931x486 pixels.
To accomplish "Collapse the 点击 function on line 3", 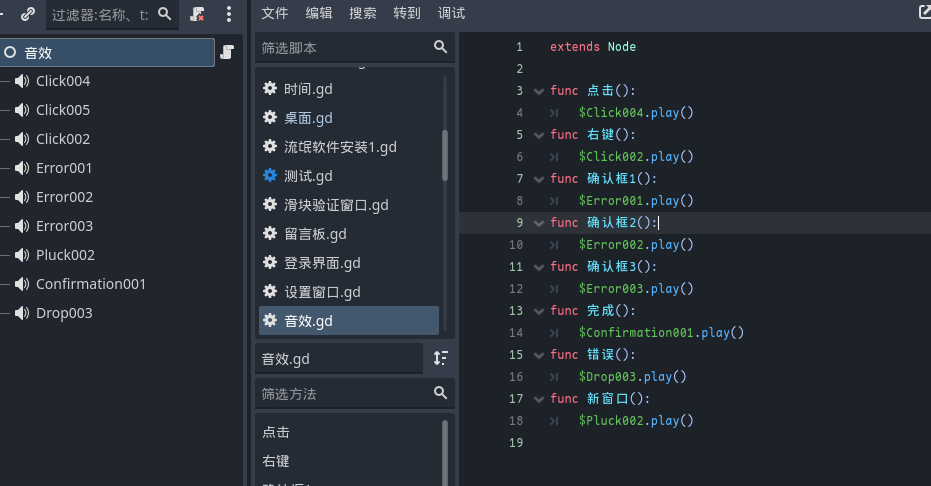I will pyautogui.click(x=540, y=91).
